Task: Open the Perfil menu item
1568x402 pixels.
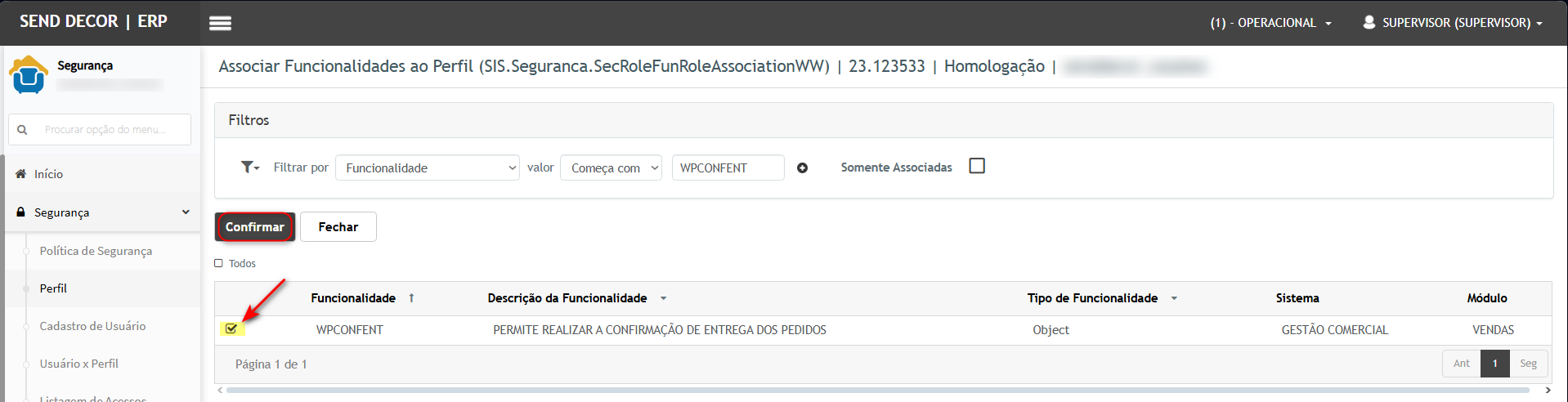Action: pyautogui.click(x=53, y=288)
